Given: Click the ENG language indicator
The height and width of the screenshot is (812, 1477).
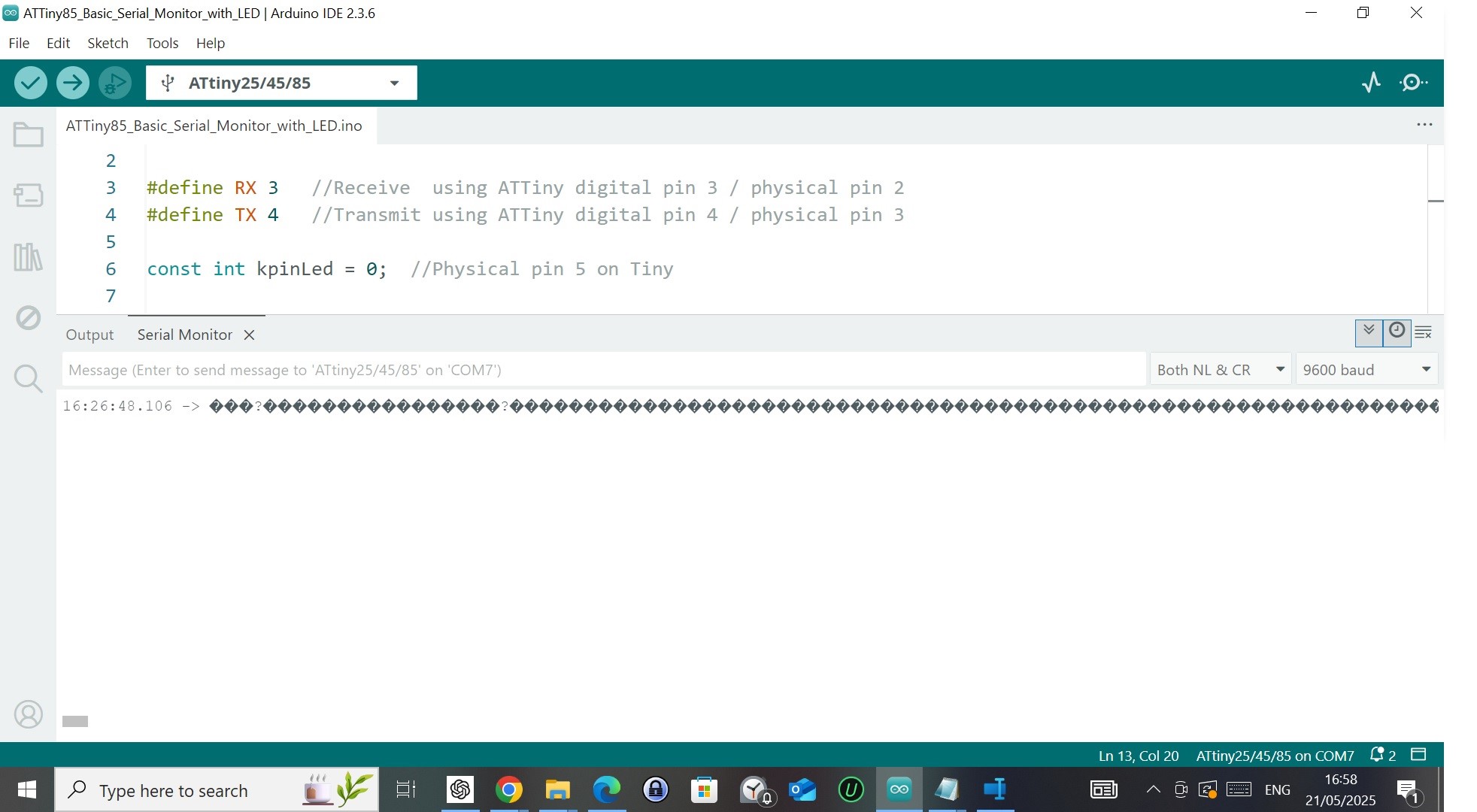Looking at the screenshot, I should [x=1277, y=789].
